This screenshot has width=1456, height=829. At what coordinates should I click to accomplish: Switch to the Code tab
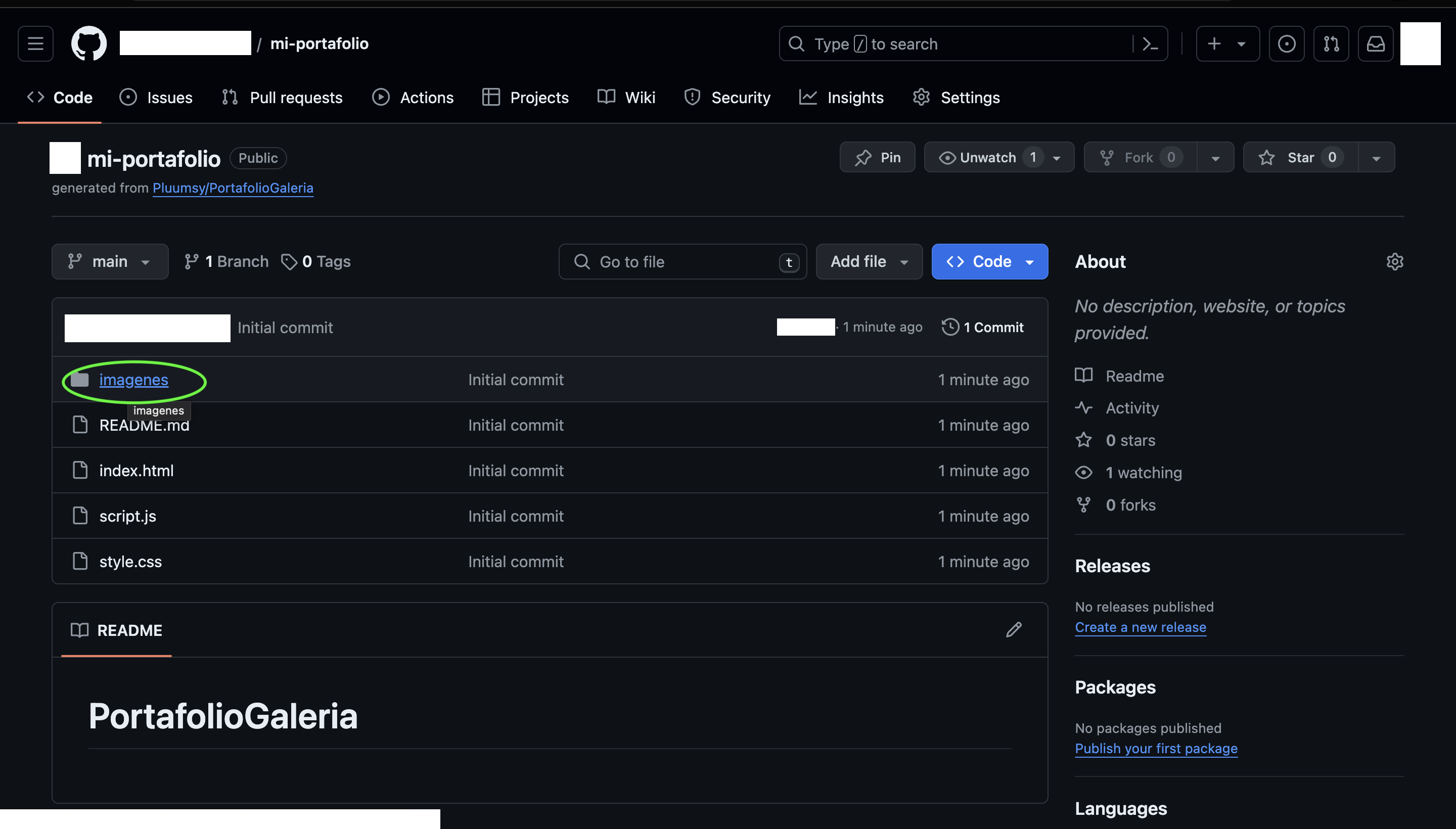click(60, 98)
